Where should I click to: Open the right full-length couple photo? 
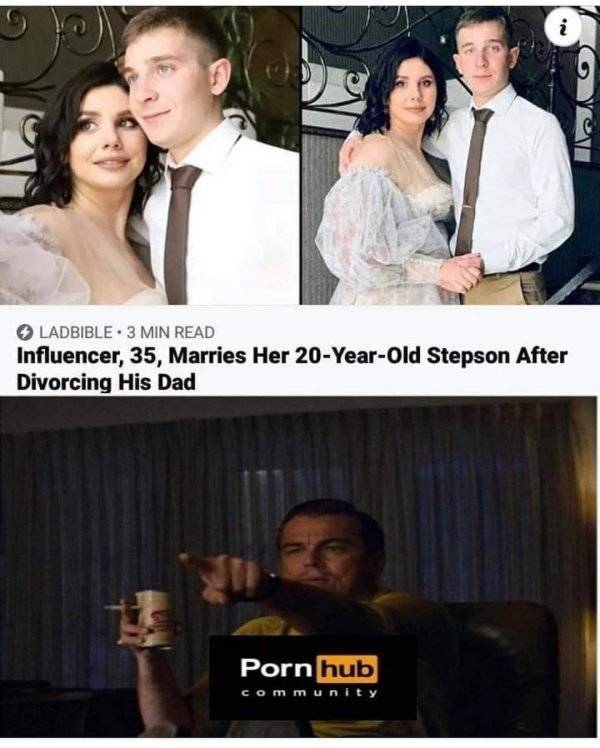(x=450, y=156)
